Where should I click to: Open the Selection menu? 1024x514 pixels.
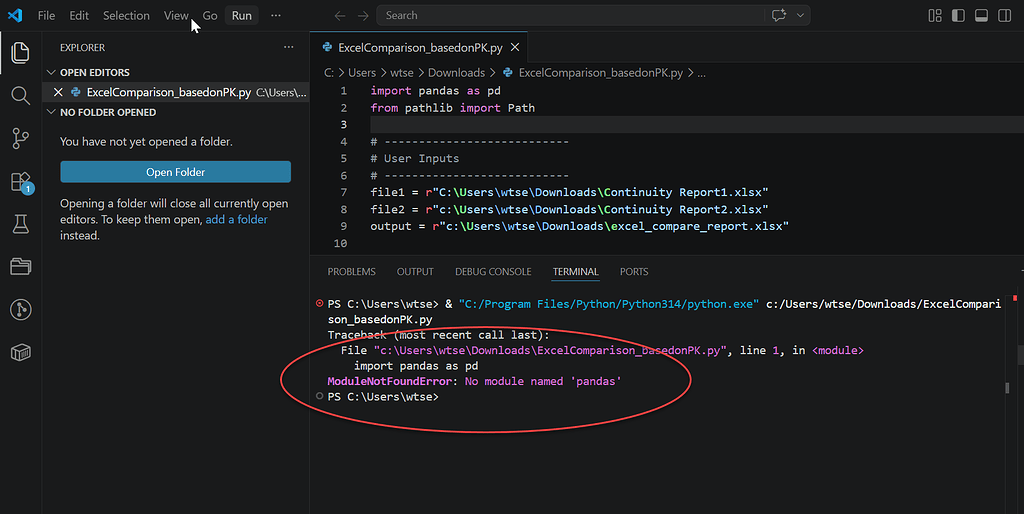(x=126, y=16)
